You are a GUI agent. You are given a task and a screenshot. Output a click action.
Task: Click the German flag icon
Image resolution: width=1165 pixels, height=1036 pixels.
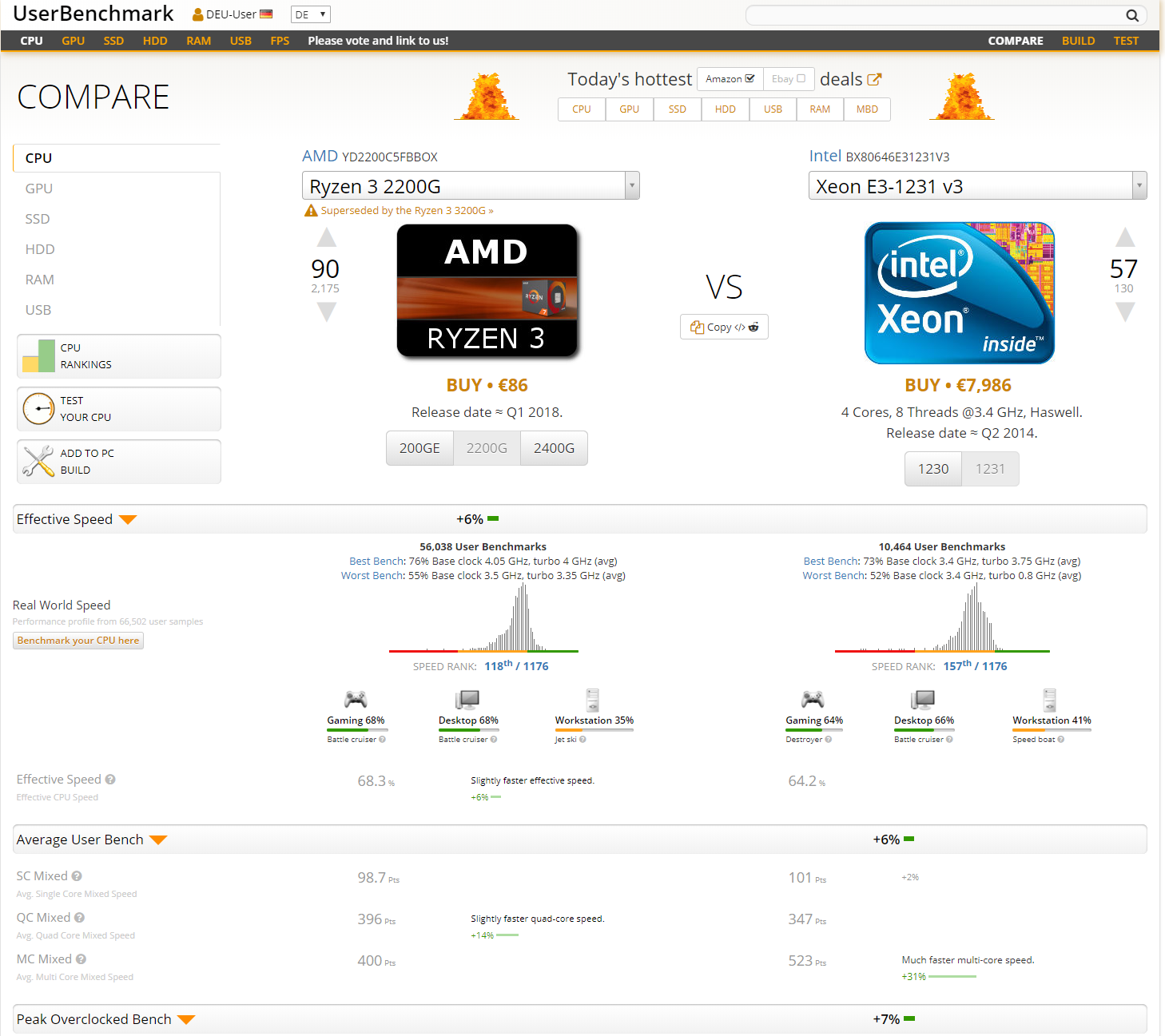[266, 14]
